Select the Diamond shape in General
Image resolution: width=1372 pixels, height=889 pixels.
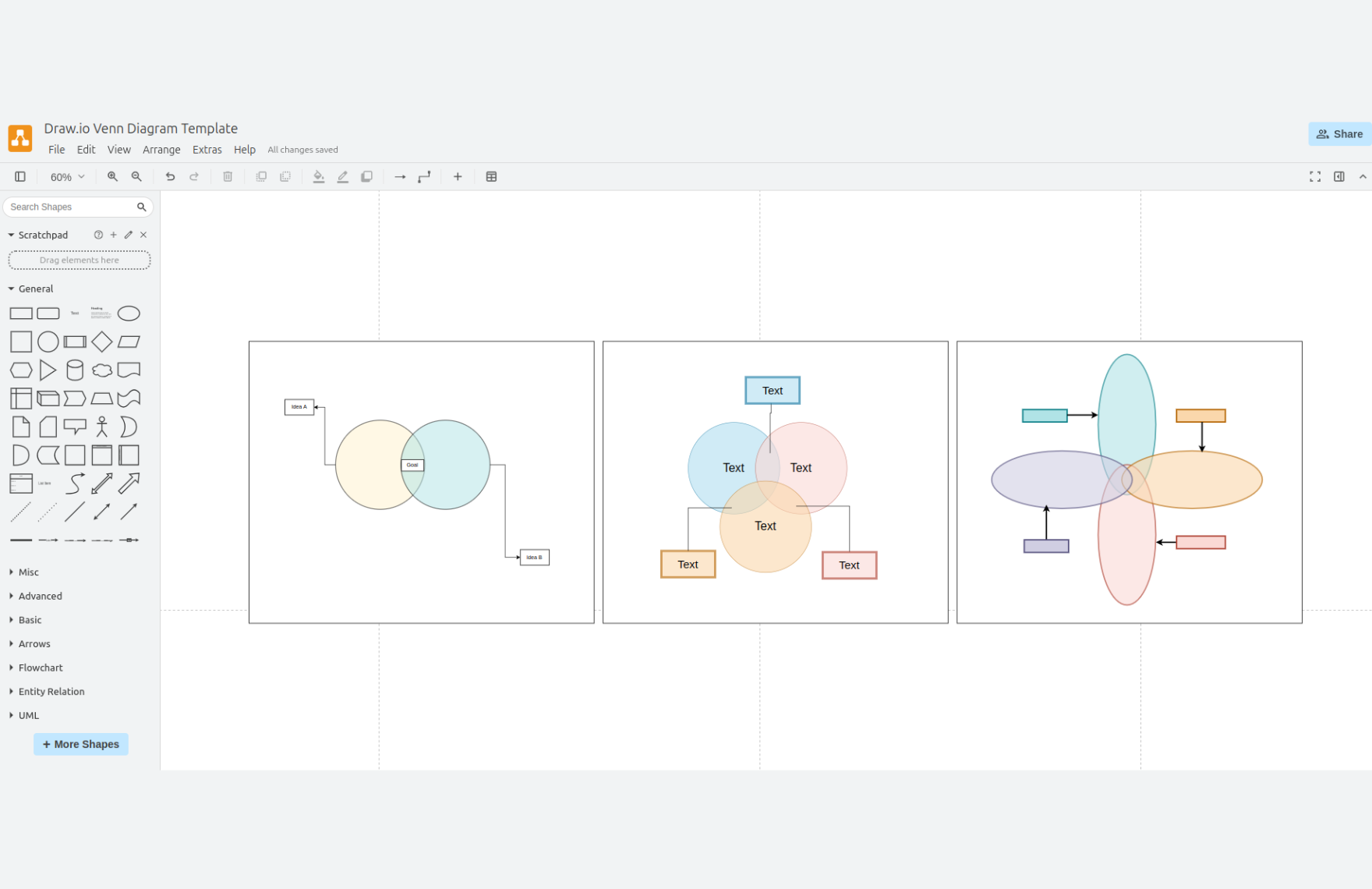[101, 342]
